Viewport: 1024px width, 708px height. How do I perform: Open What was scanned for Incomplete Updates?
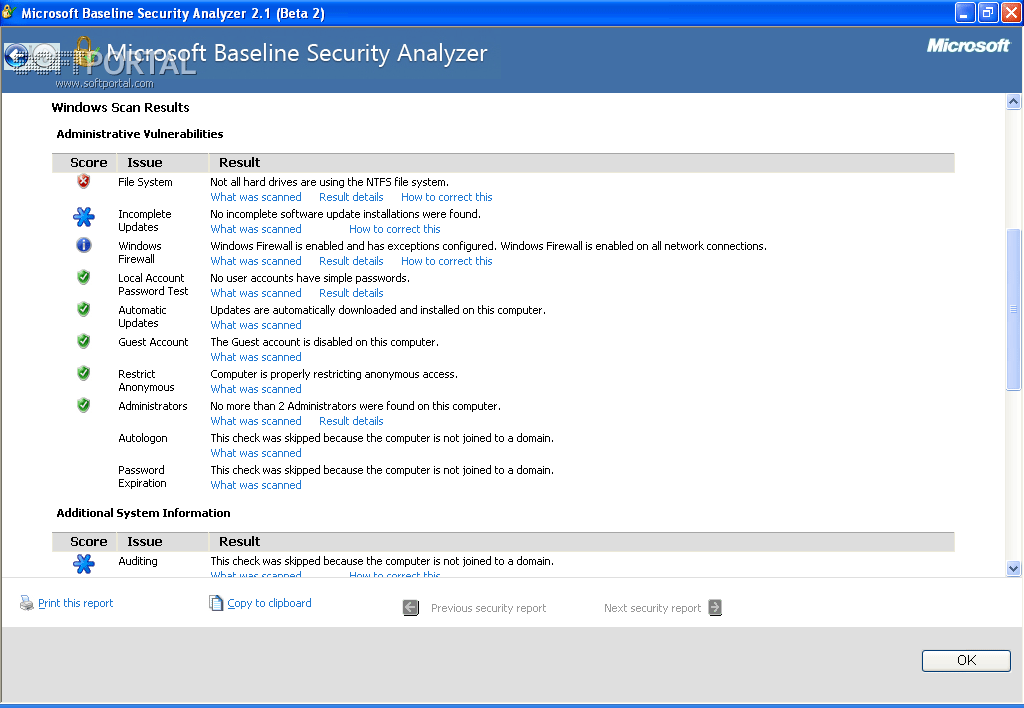256,229
